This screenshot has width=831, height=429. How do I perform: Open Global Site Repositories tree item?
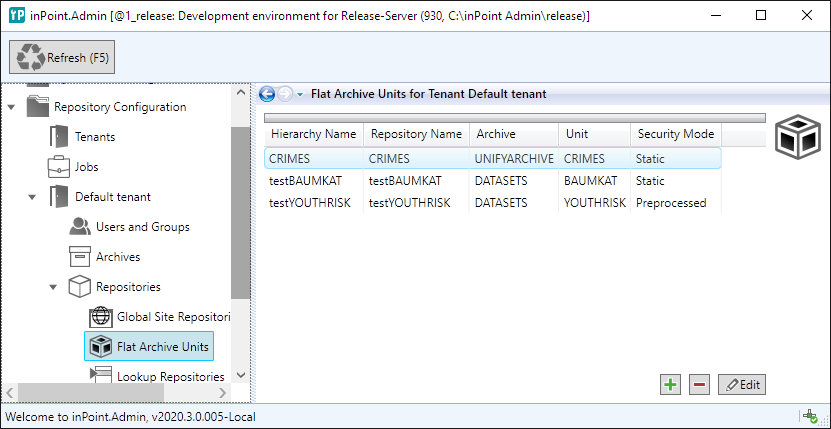174,317
